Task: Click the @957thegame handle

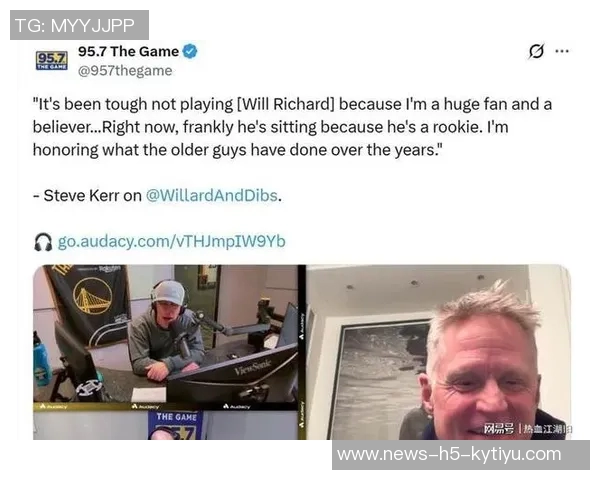Action: pos(125,71)
